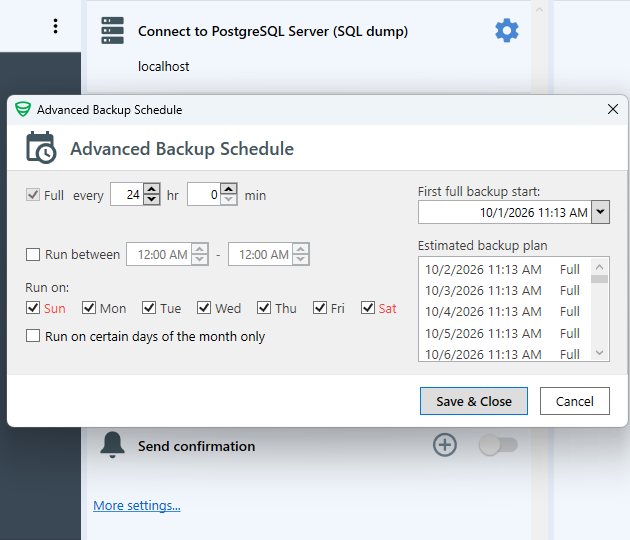This screenshot has height=540, width=630.
Task: Click the Run between start time field
Action: click(x=160, y=254)
